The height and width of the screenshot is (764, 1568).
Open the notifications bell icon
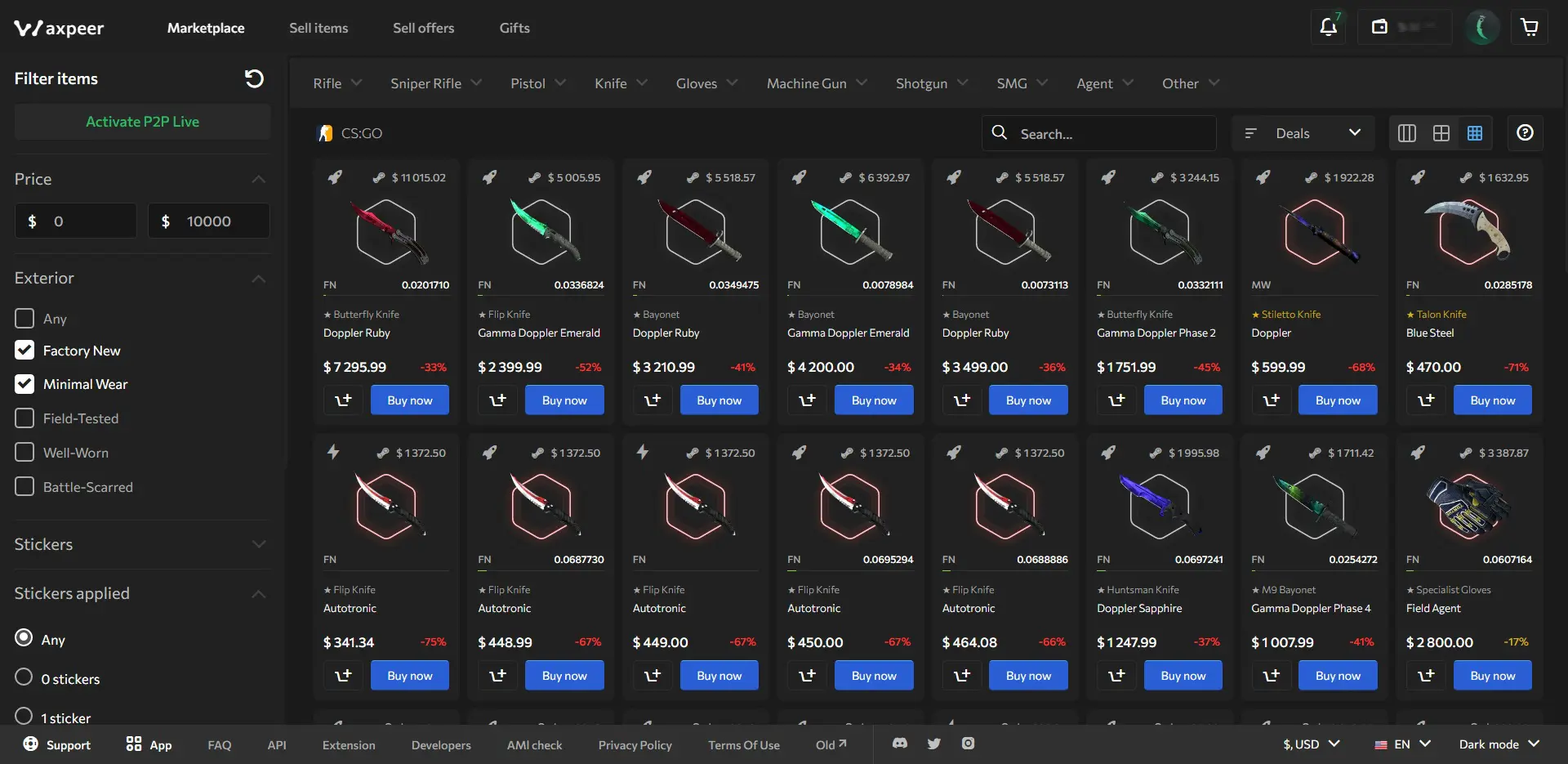pos(1328,27)
